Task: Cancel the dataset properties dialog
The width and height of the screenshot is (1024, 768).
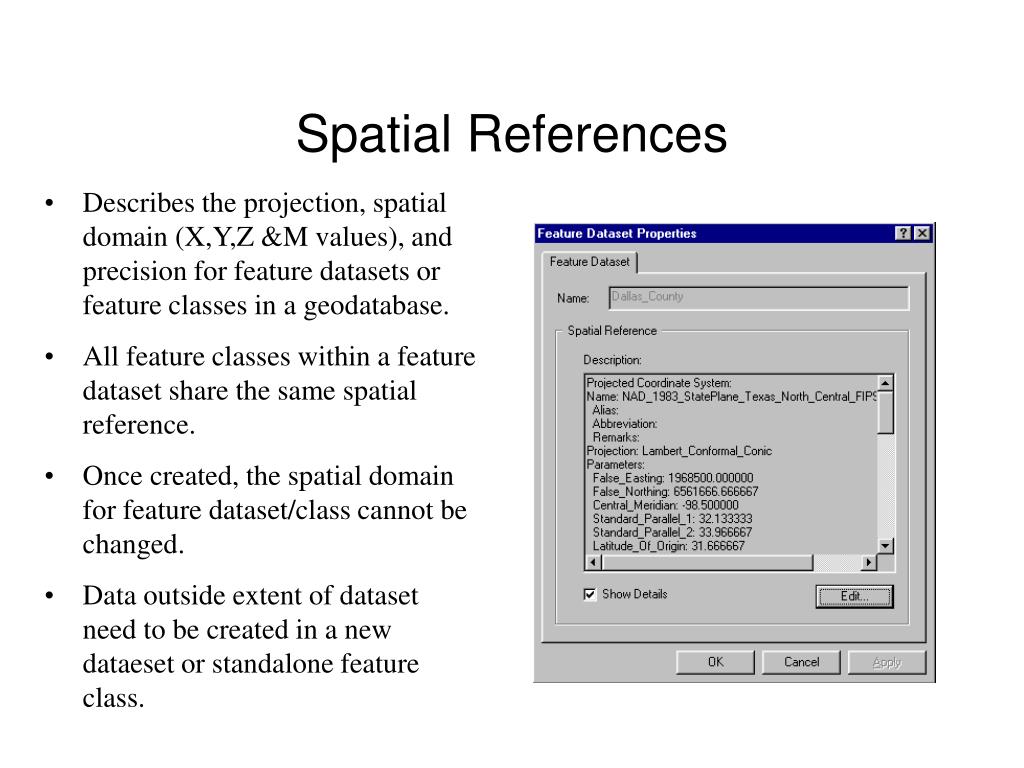Action: 801,662
